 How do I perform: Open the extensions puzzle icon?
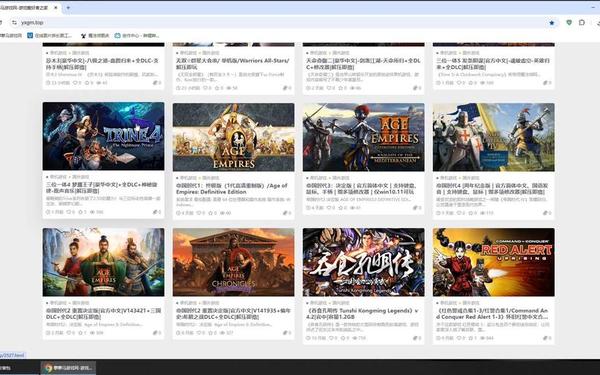coord(582,23)
